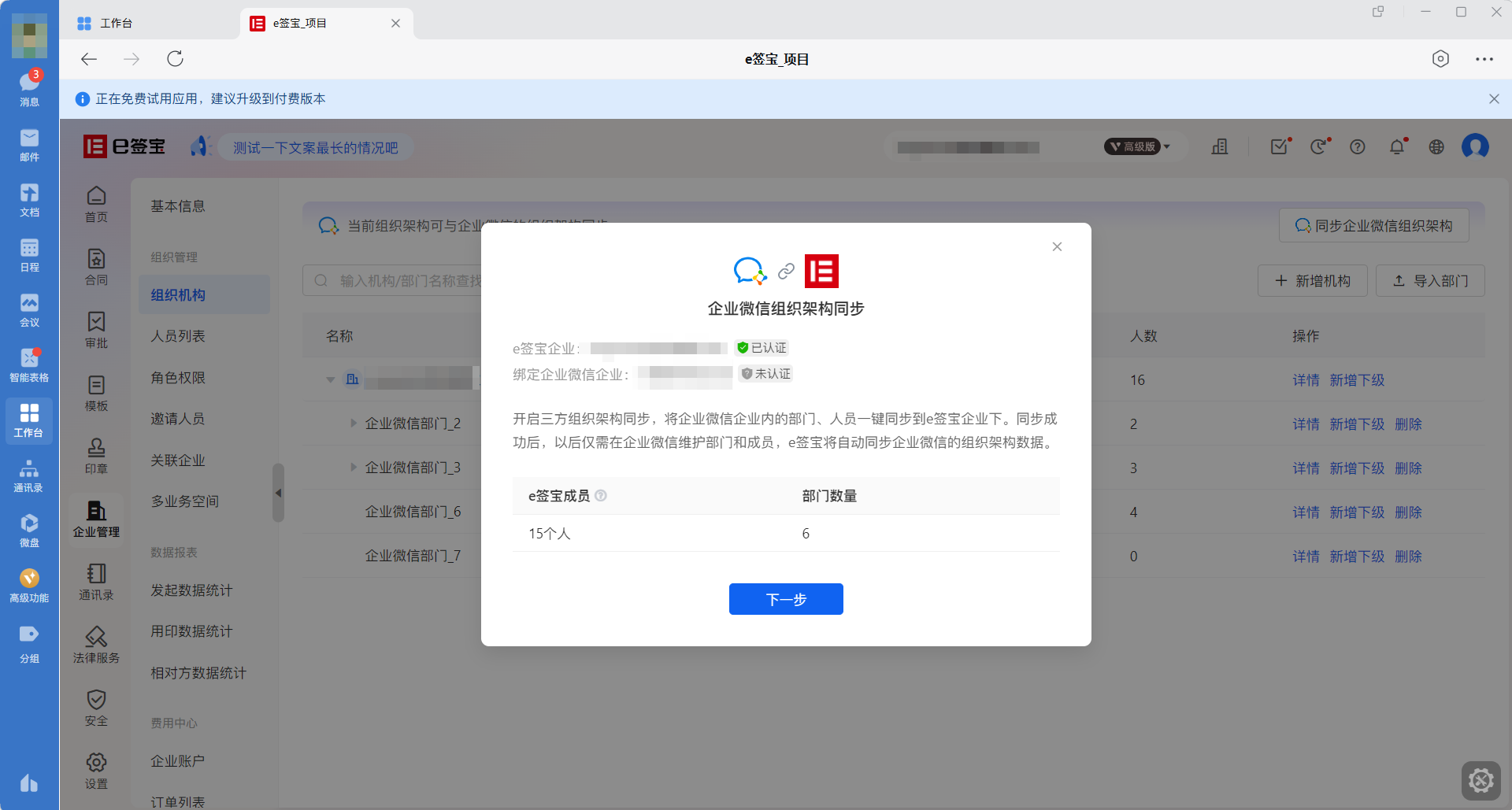The height and width of the screenshot is (810, 1512).
Task: Click the 测试一下文案最长的情况吧 AI banner
Action: point(315,148)
